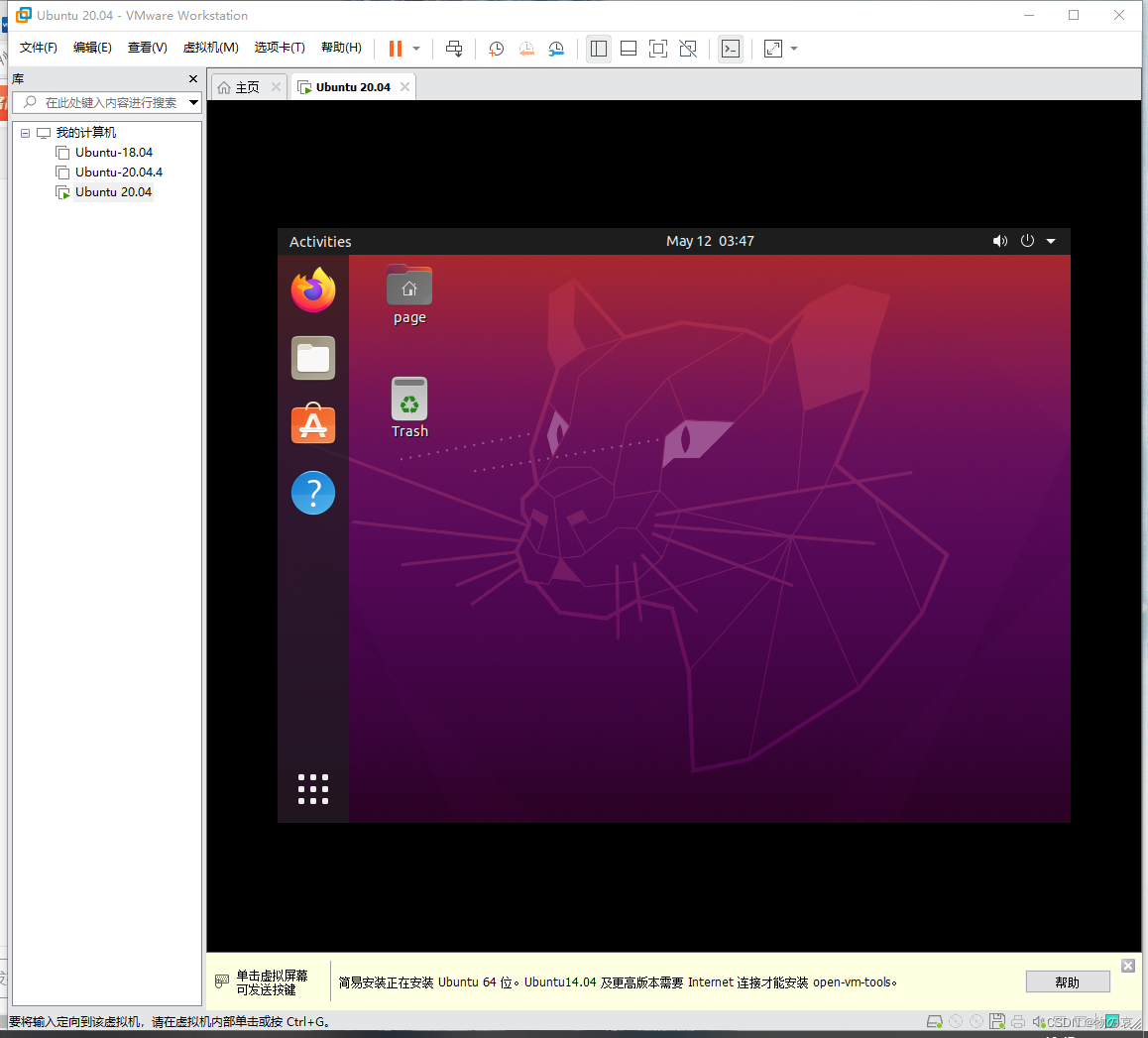This screenshot has width=1148, height=1038.
Task: Open the 帮助(H) menu
Action: click(341, 48)
